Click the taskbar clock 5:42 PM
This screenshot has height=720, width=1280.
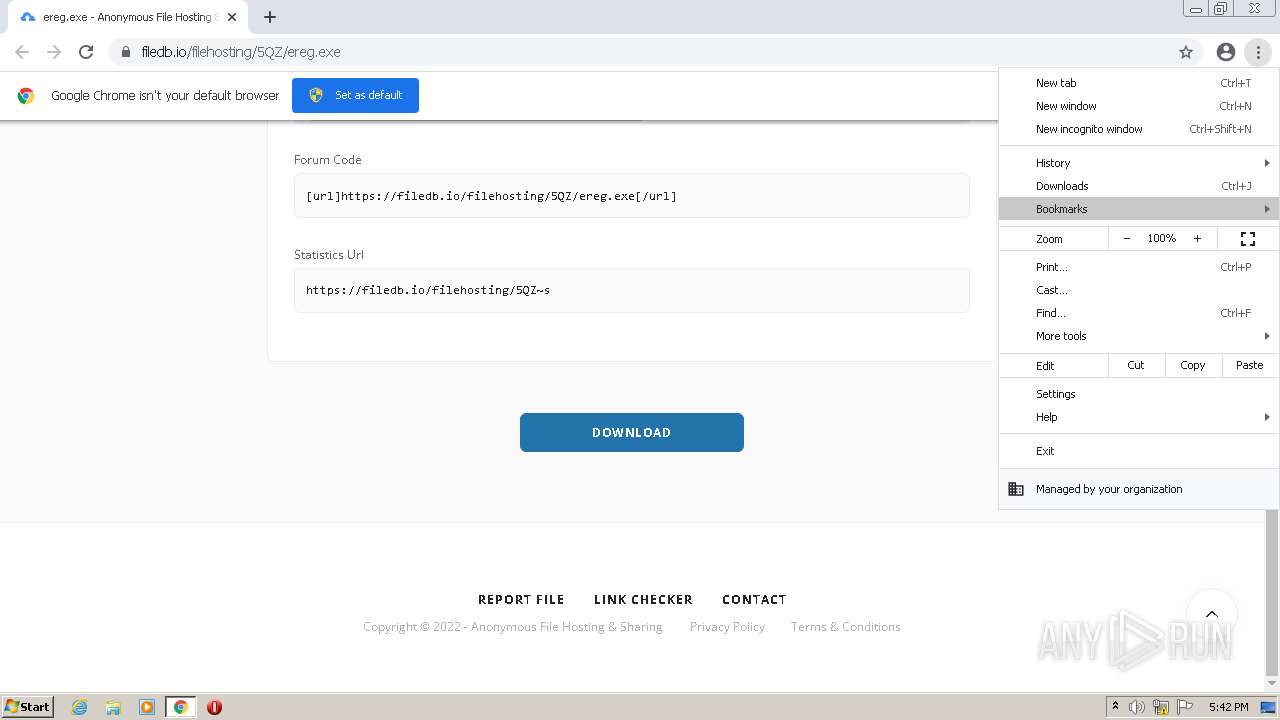coord(1228,707)
